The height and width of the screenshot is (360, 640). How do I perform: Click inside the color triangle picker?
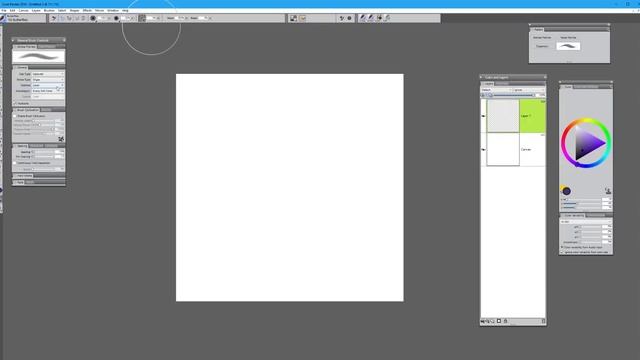tap(587, 143)
